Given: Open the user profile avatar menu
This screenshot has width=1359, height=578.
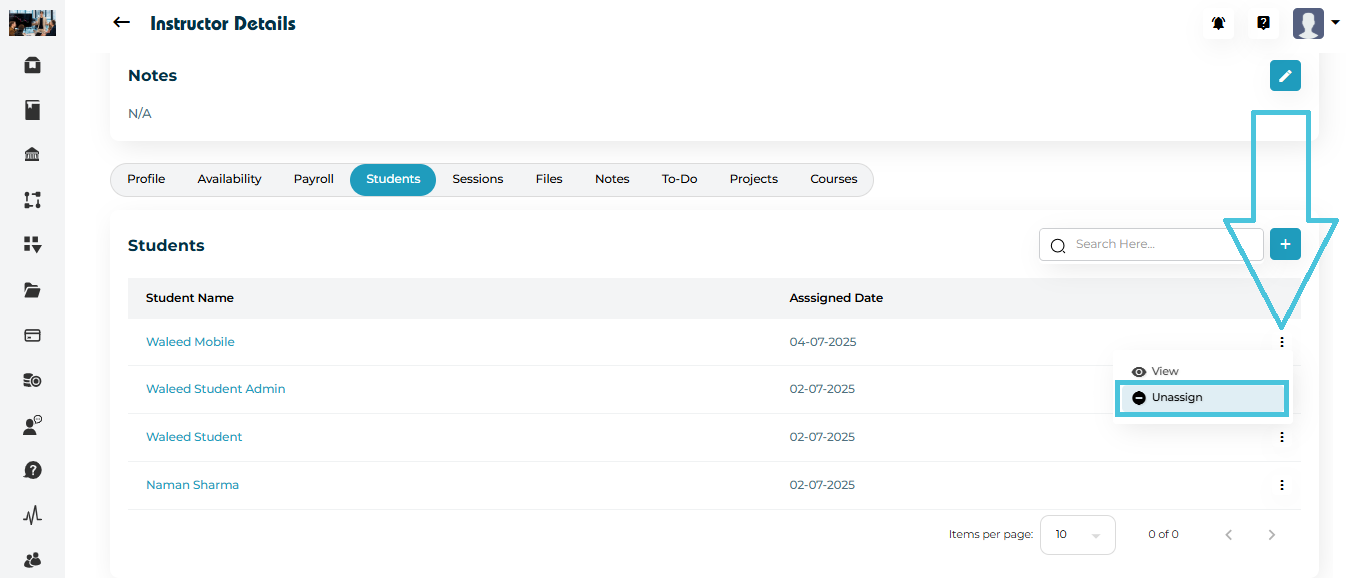Looking at the screenshot, I should 1314,23.
